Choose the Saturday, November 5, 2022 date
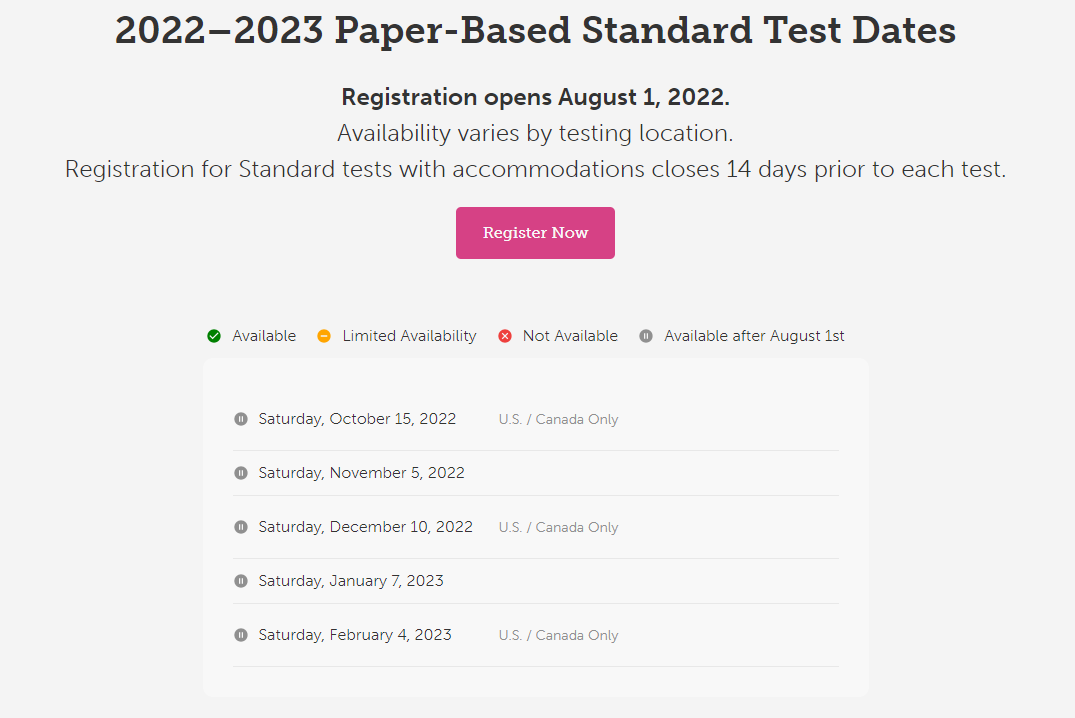Screen dimensions: 1075x718 pyautogui.click(x=361, y=473)
